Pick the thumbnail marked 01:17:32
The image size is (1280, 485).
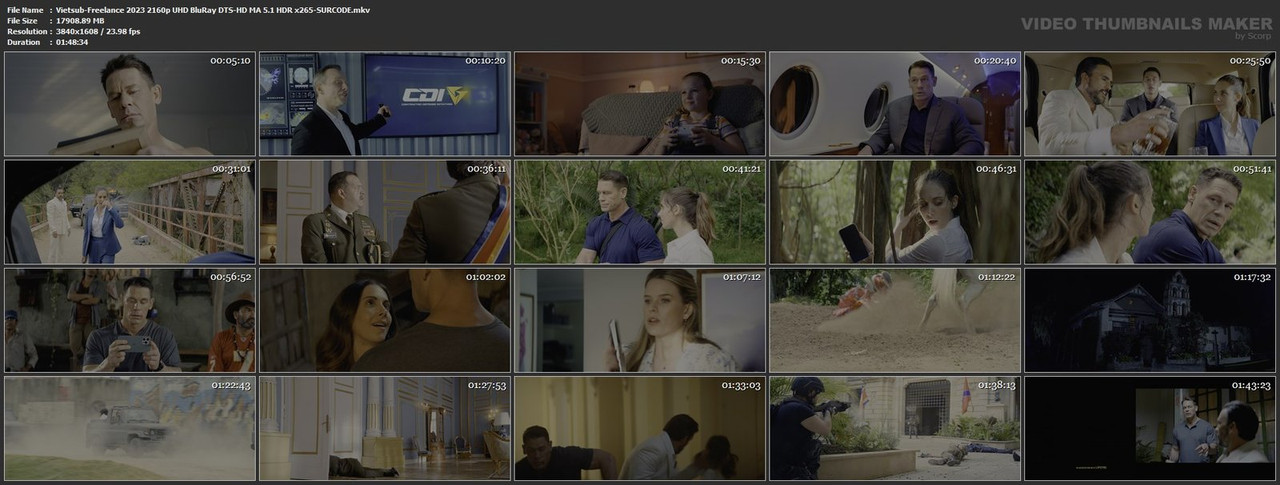[x=1150, y=320]
